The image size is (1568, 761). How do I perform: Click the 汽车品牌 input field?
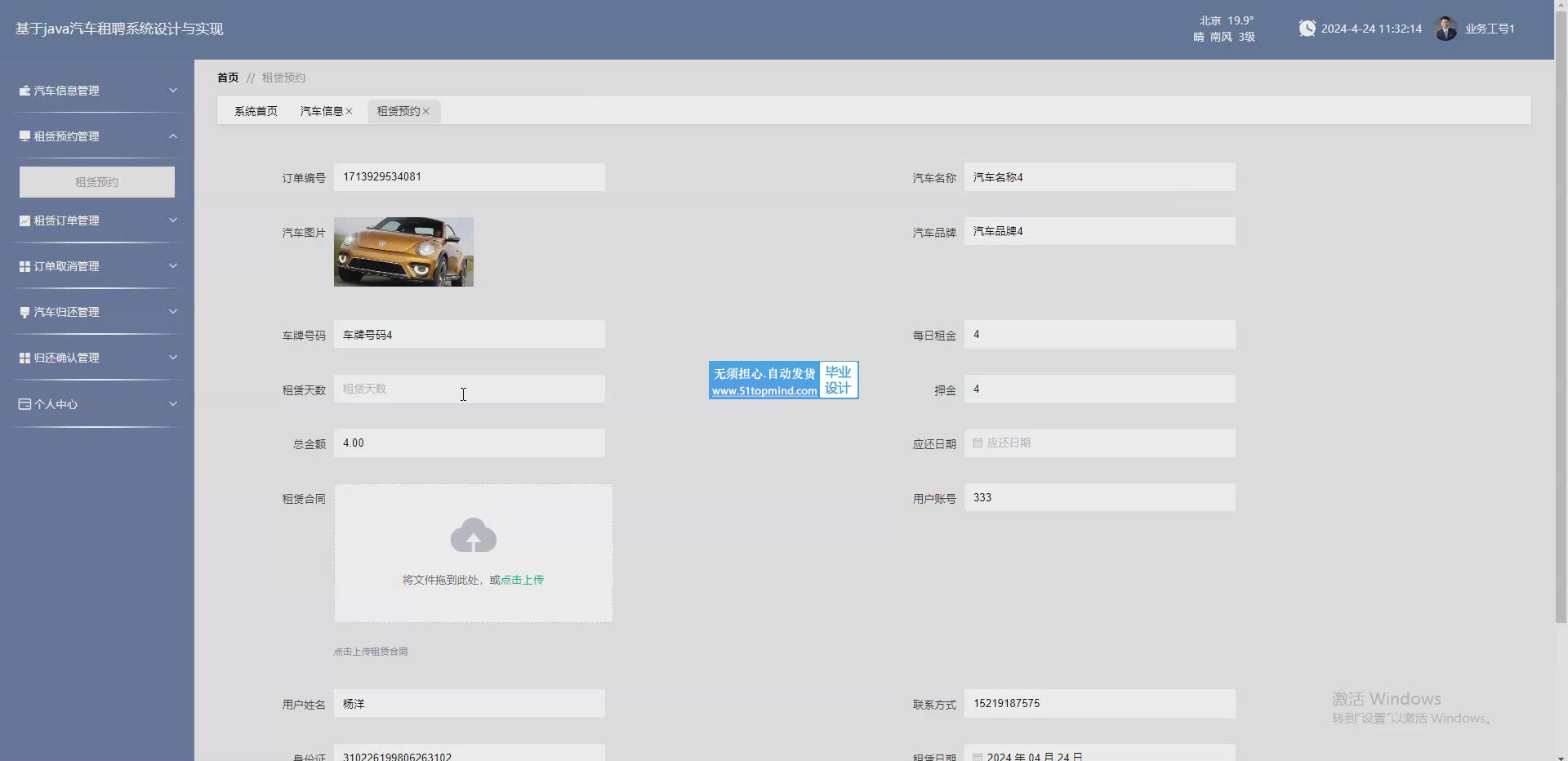1100,231
